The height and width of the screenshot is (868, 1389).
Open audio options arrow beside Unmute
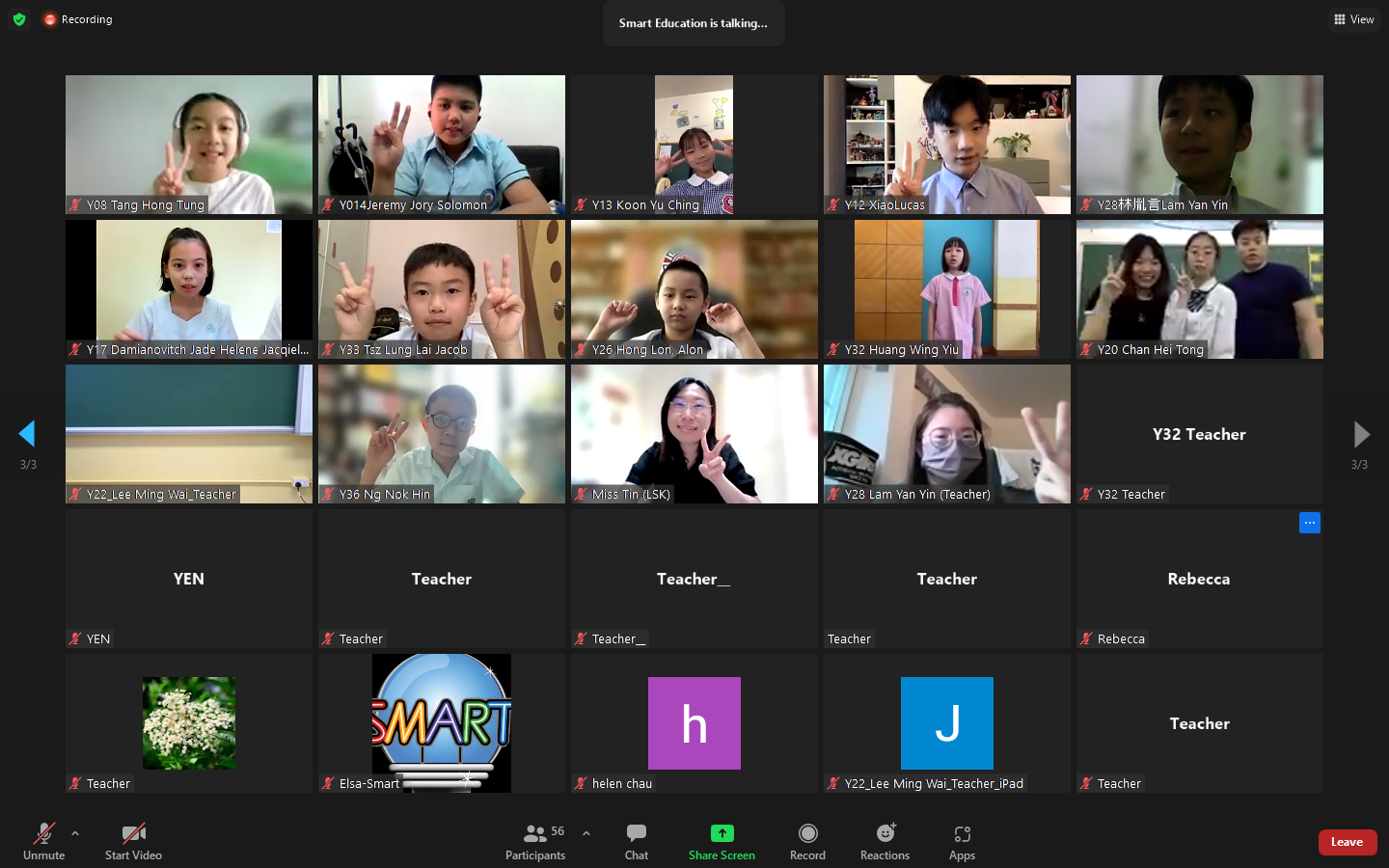click(x=75, y=833)
